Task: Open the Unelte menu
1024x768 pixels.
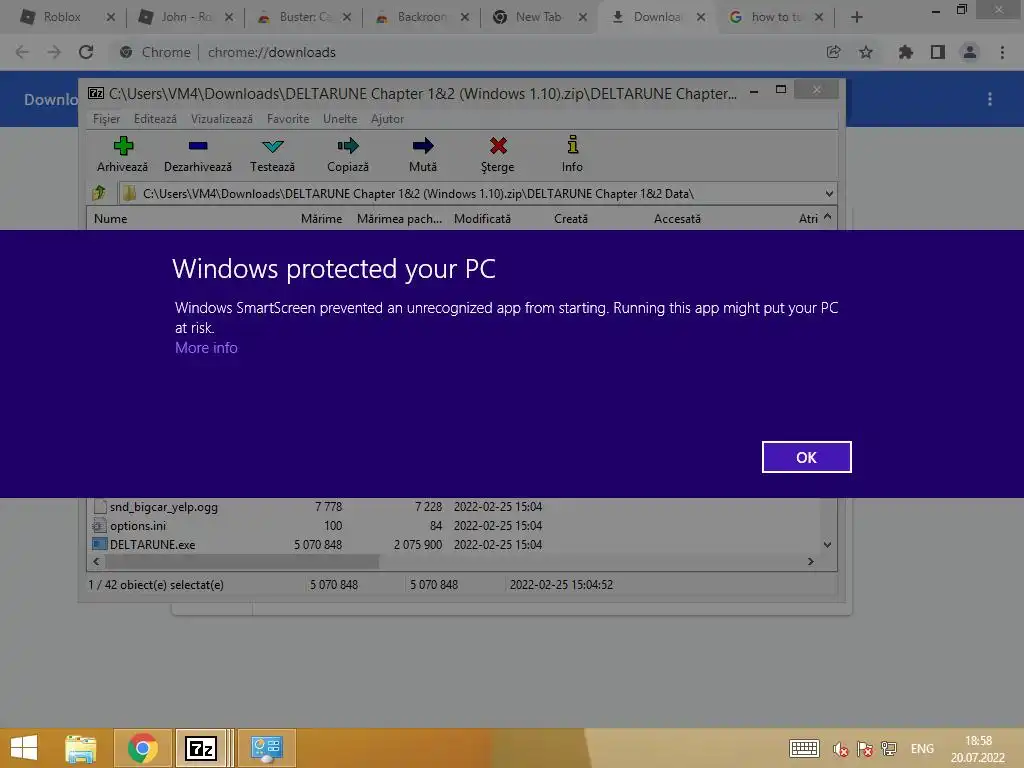Action: point(340,119)
